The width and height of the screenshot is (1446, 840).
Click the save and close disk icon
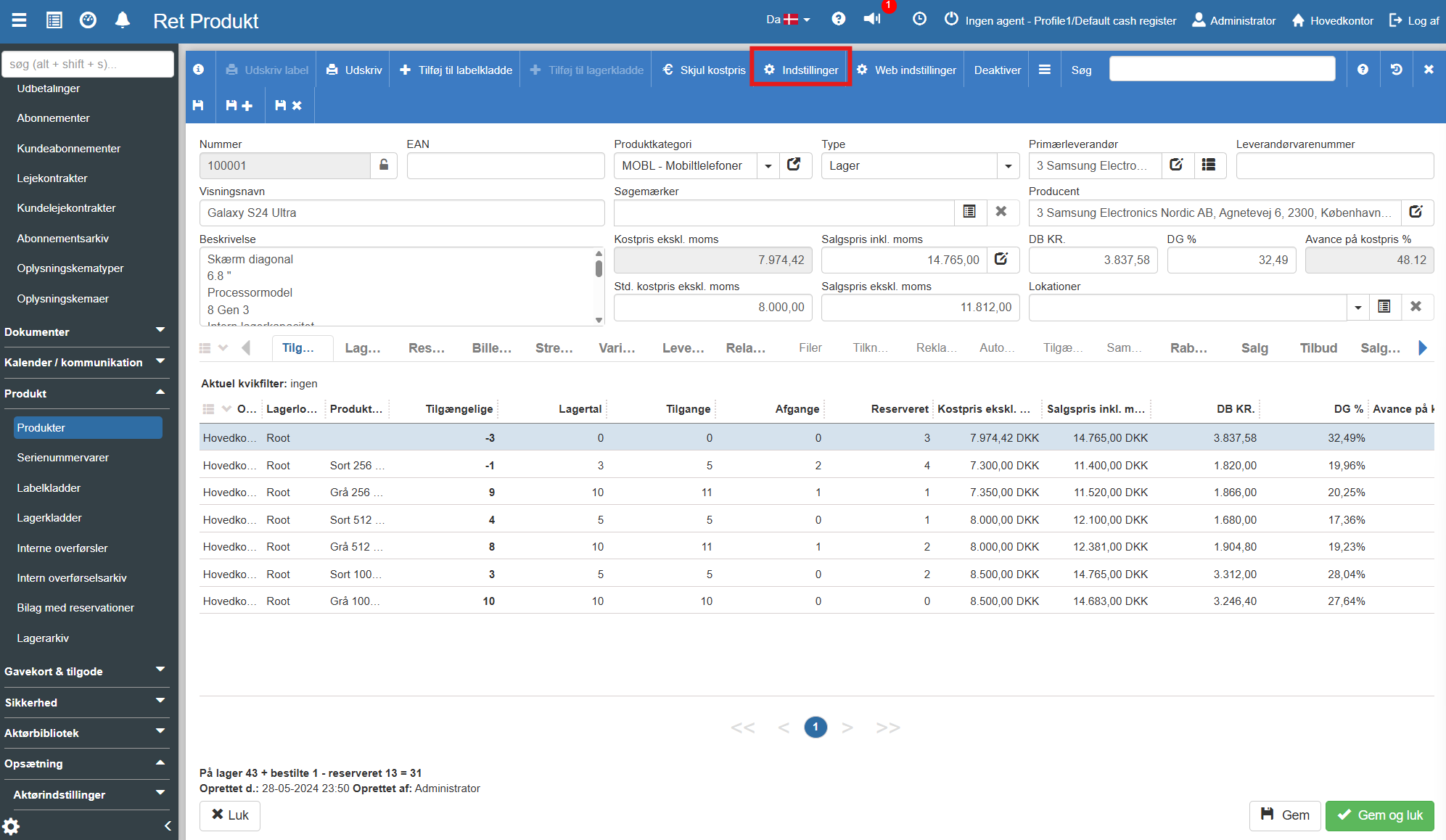(288, 106)
